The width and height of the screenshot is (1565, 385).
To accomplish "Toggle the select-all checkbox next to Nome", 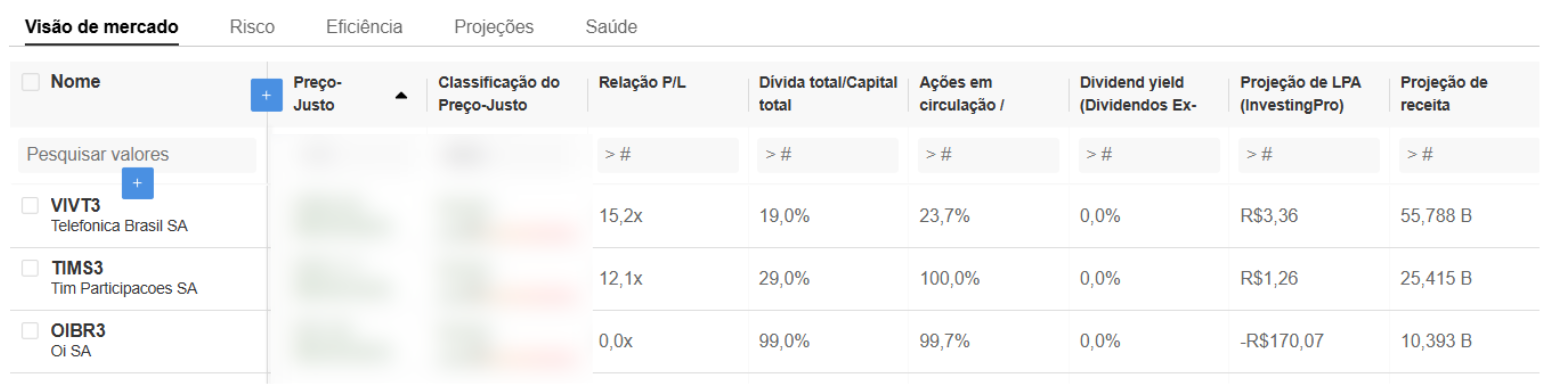I will pyautogui.click(x=31, y=82).
